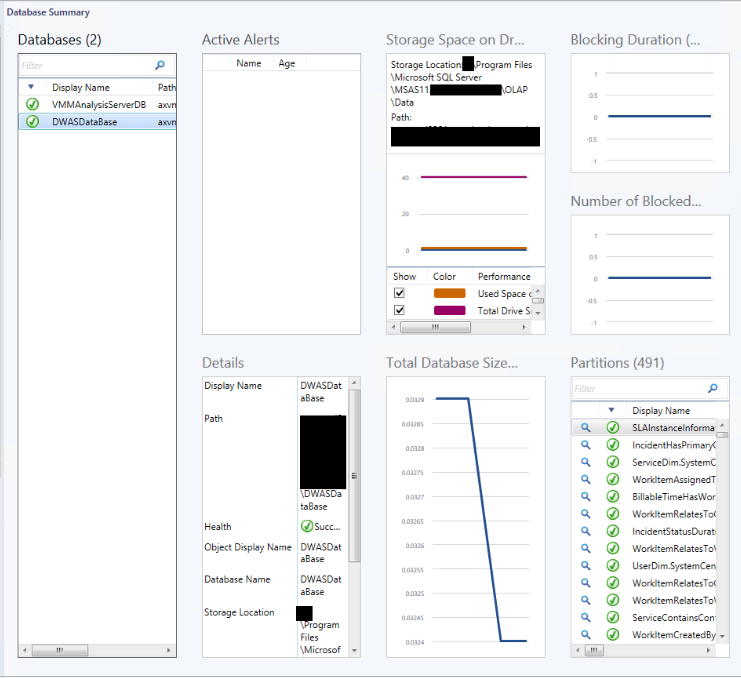The width and height of the screenshot is (741, 678).
Task: Click the search icon in the Partitions filter
Action: [x=713, y=389]
